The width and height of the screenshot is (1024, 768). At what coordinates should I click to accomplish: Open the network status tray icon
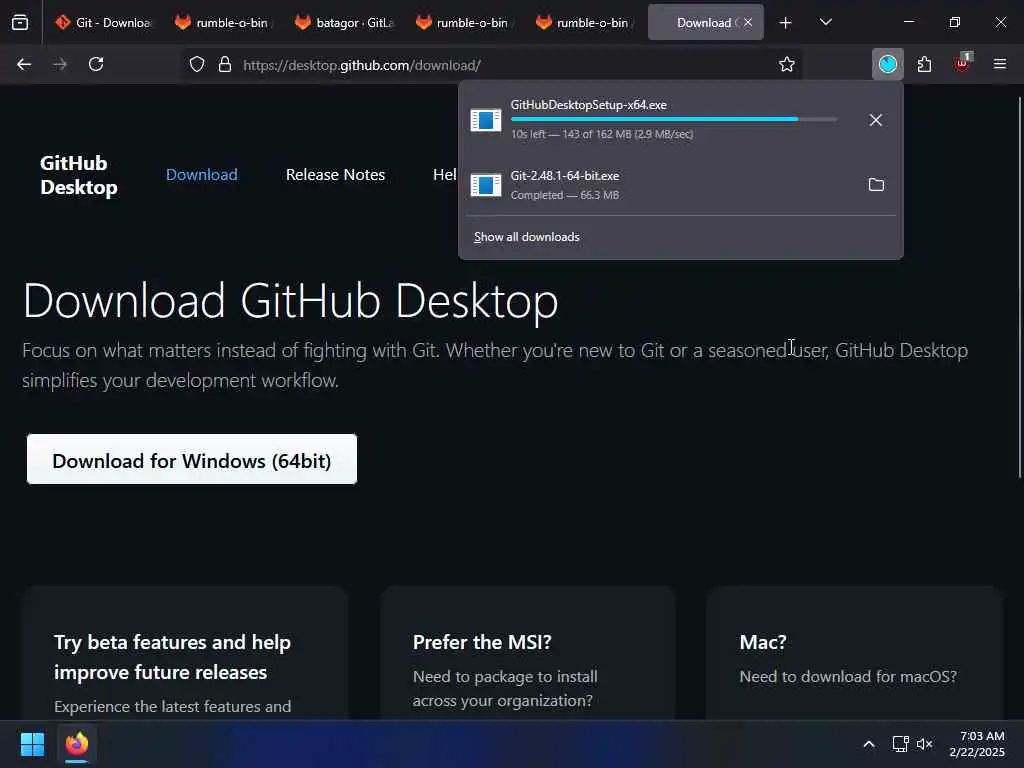901,744
